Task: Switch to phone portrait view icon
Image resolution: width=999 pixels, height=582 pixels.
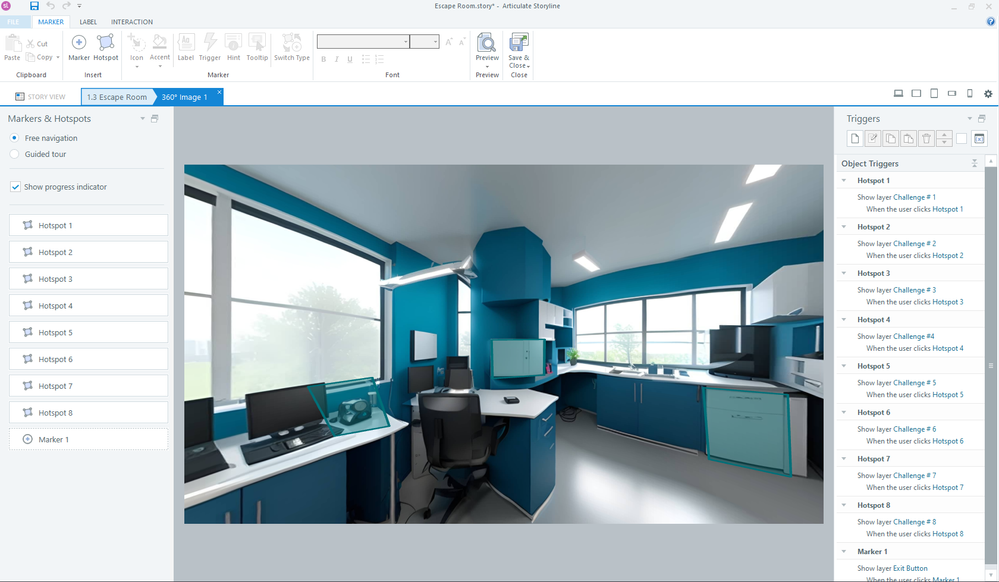Action: (x=970, y=94)
